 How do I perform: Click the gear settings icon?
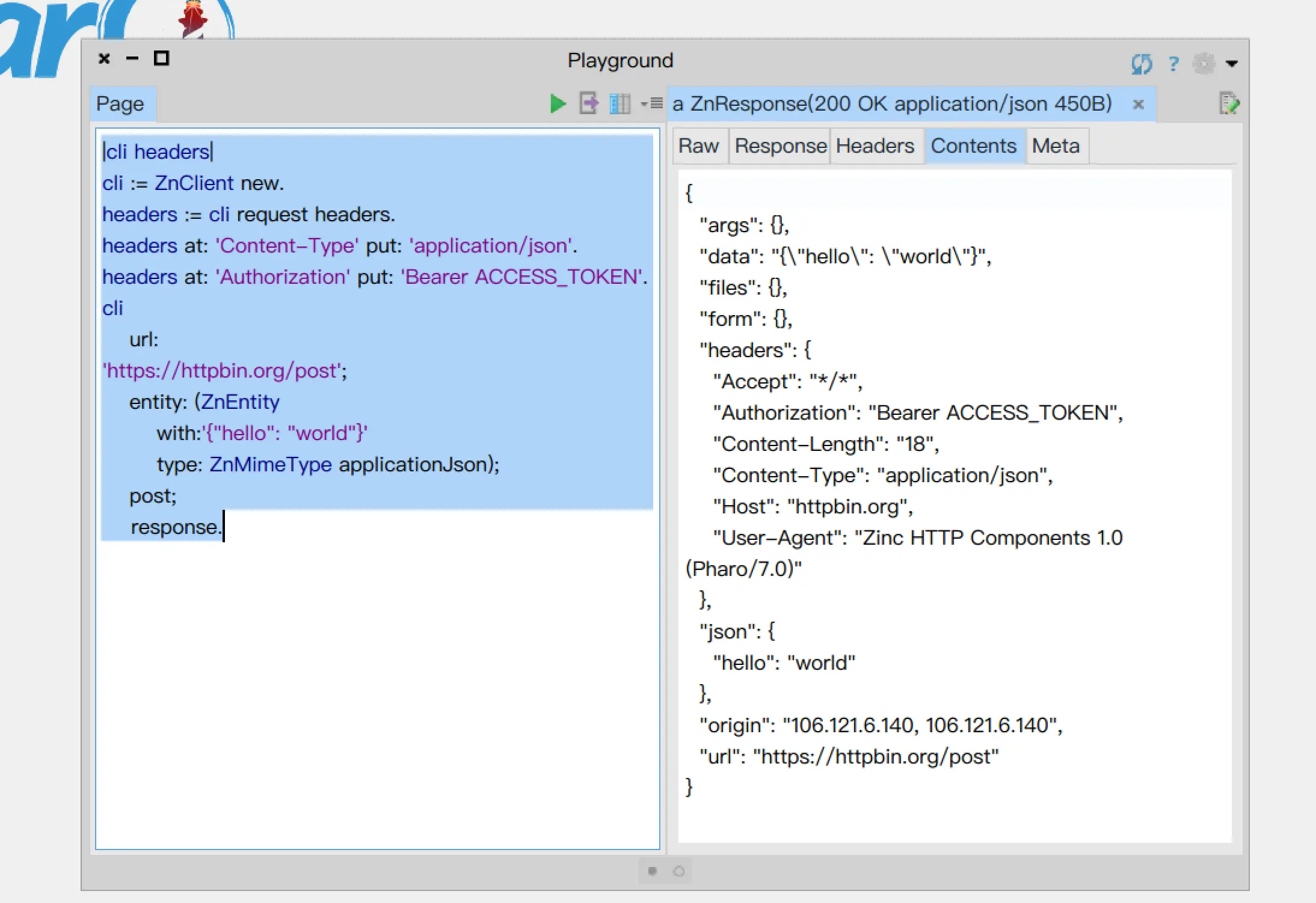(1204, 64)
